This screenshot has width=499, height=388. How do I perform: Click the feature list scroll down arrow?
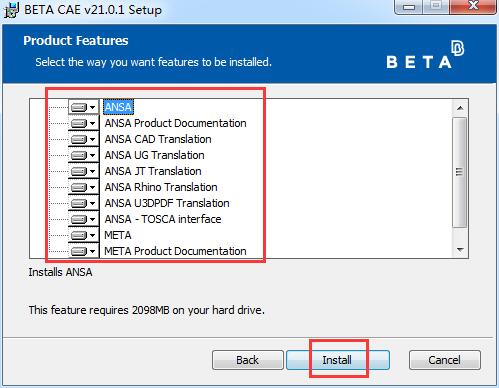(460, 249)
